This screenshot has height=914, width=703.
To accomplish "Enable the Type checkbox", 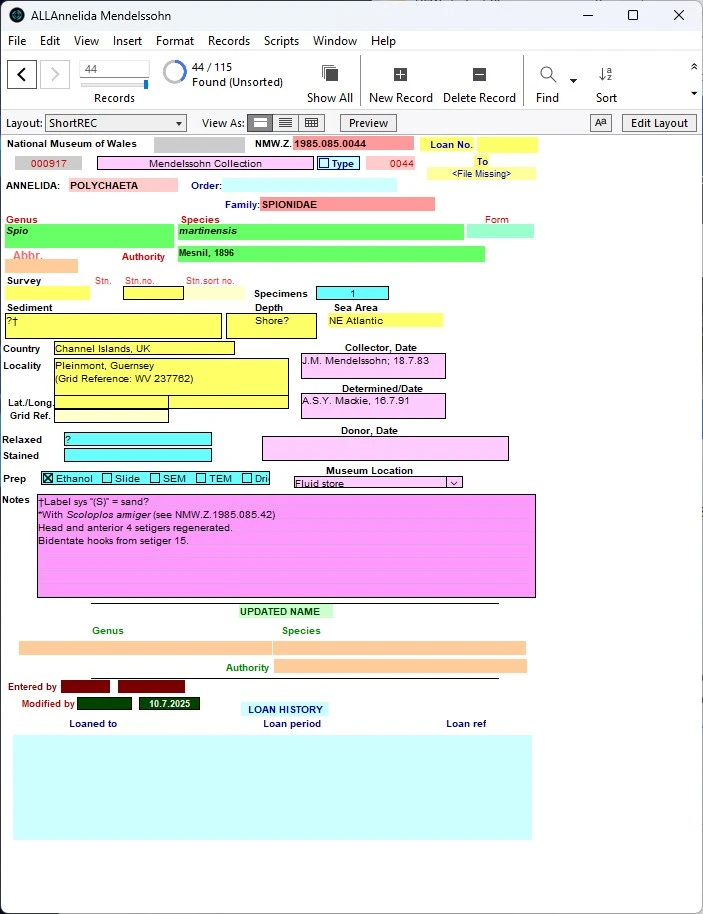I will pyautogui.click(x=324, y=163).
